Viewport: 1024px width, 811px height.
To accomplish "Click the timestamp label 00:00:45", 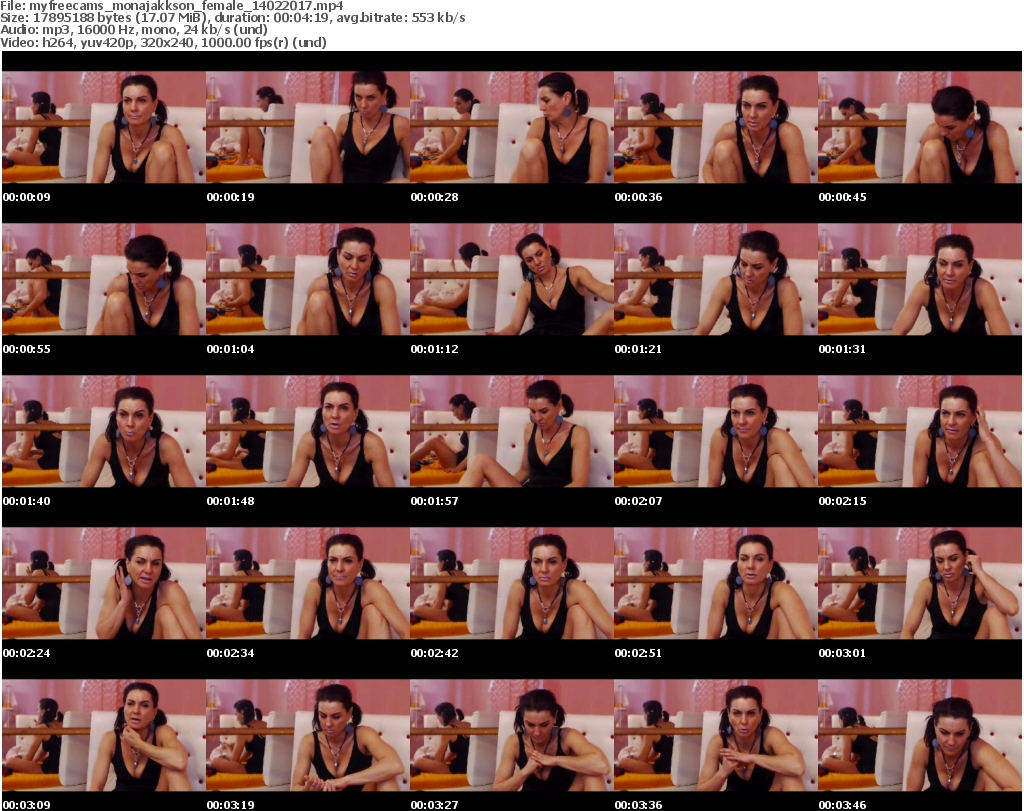I will point(842,197).
